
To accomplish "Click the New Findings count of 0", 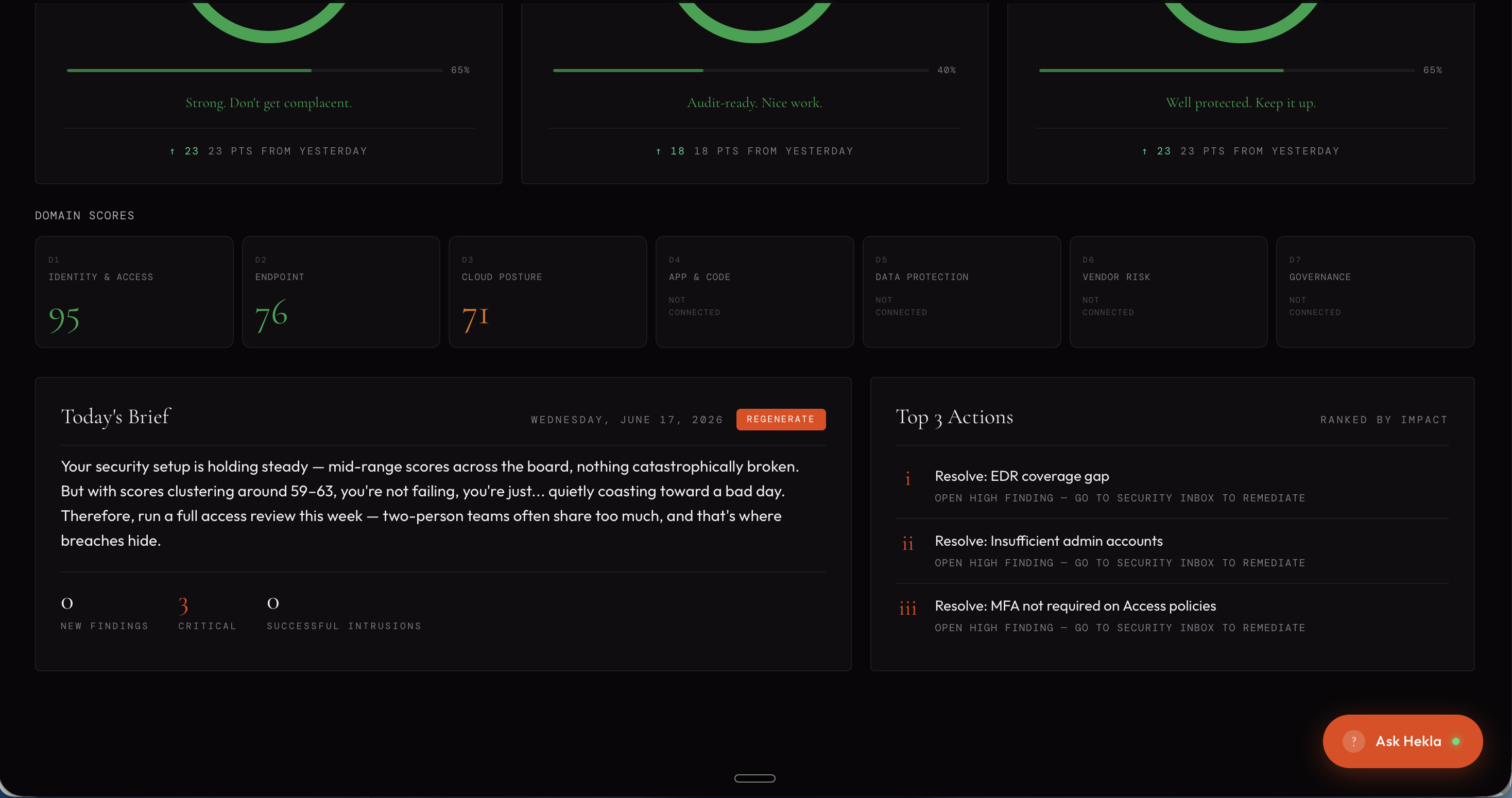I will point(67,603).
